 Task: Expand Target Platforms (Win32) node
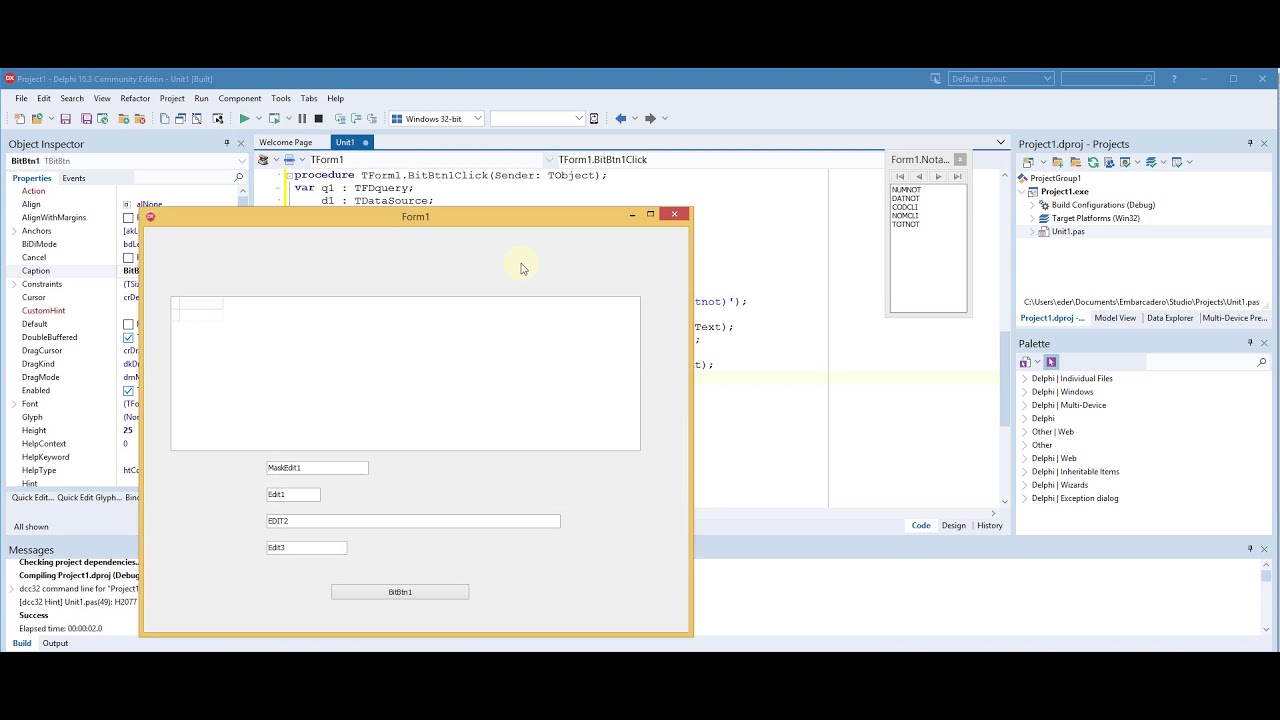[x=1032, y=218]
